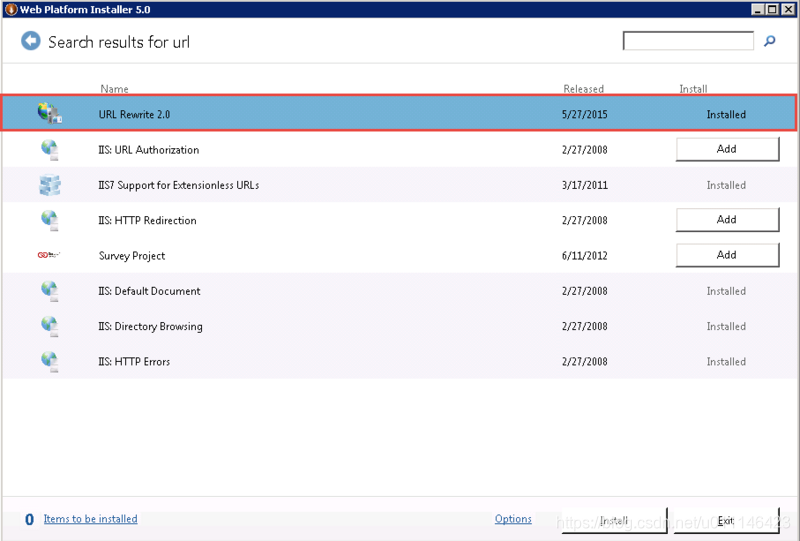800x541 pixels.
Task: Sort by the Released column header
Action: point(583,89)
